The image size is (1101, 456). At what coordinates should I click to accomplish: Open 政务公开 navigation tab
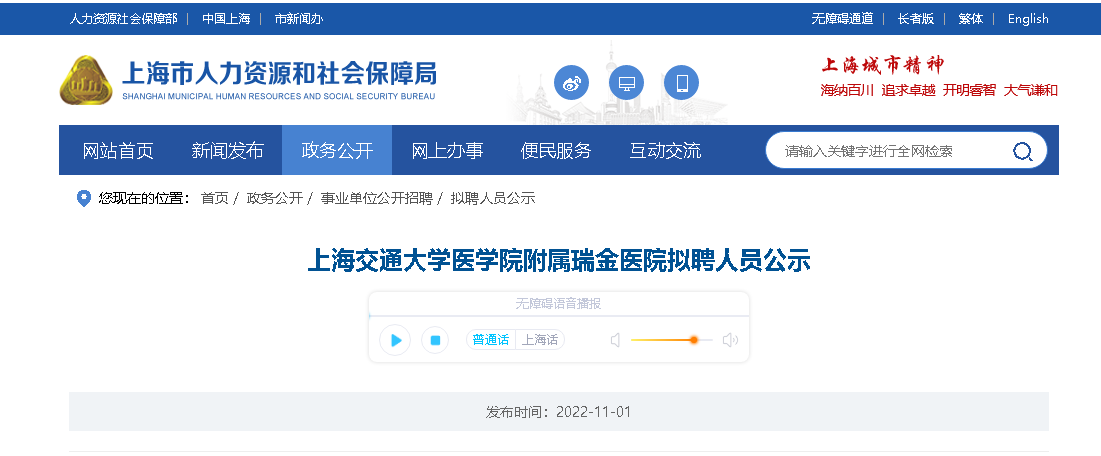pyautogui.click(x=337, y=150)
